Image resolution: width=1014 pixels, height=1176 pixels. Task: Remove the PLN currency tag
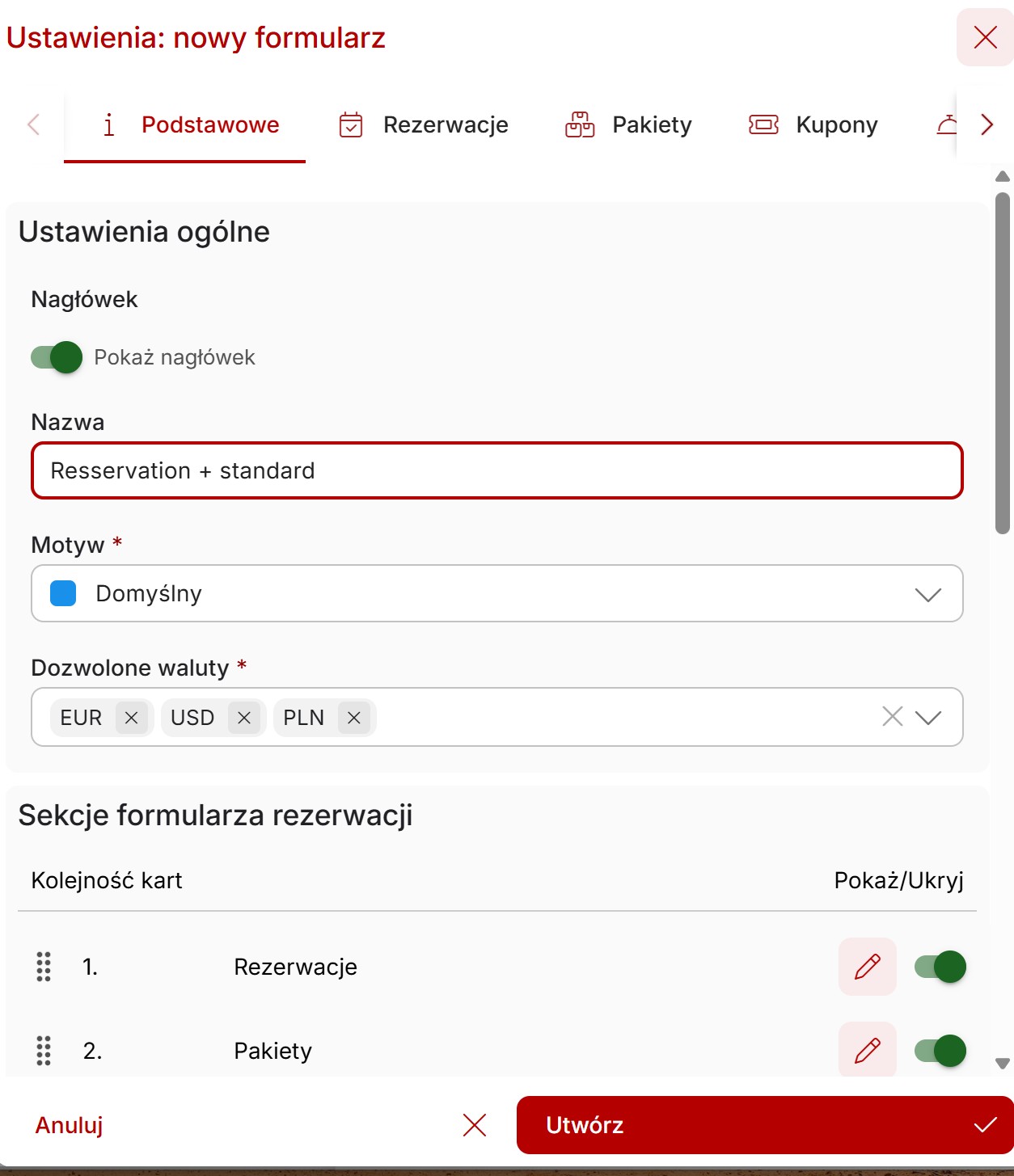coord(353,718)
